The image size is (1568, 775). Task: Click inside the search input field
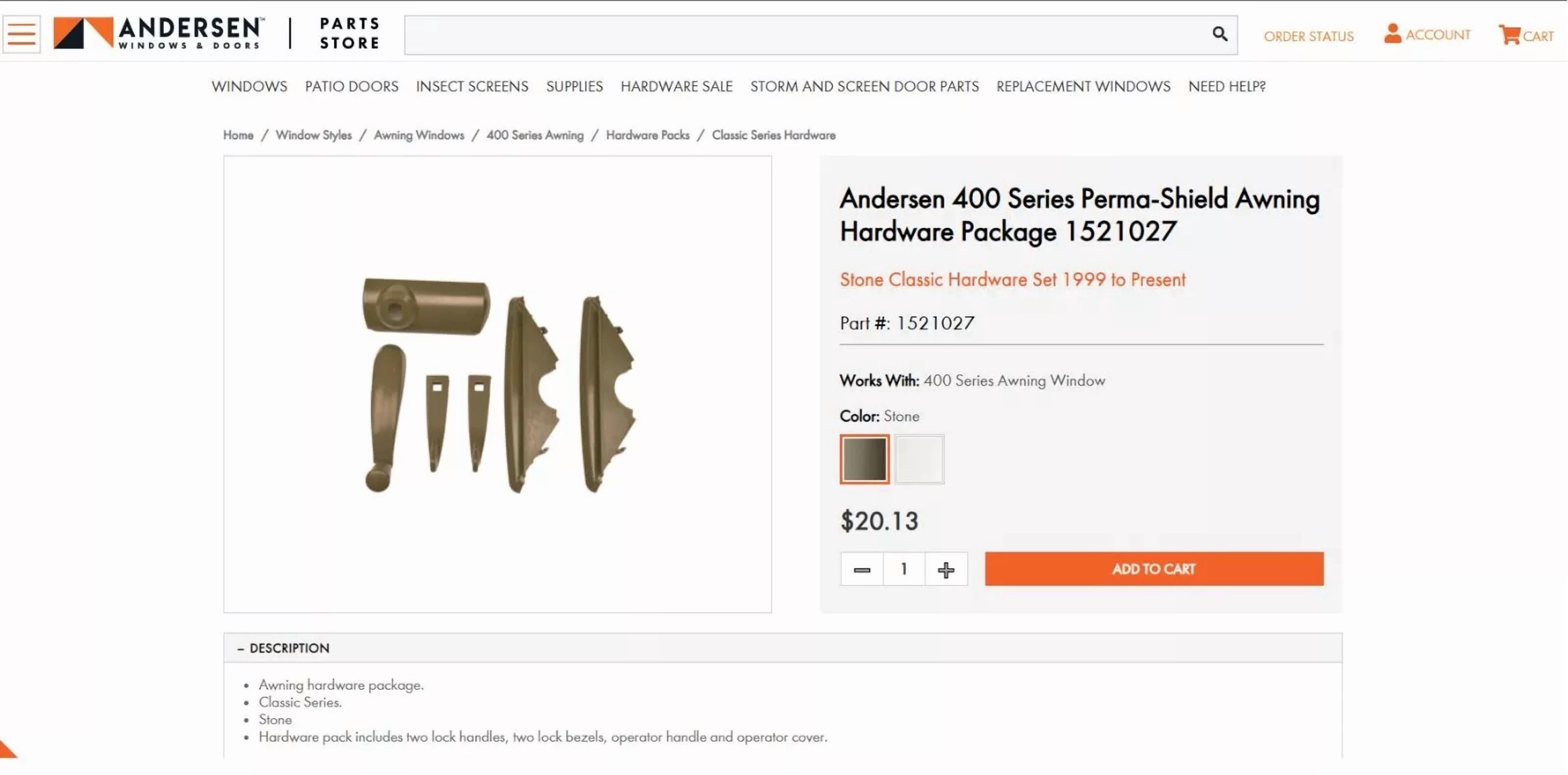[791, 34]
